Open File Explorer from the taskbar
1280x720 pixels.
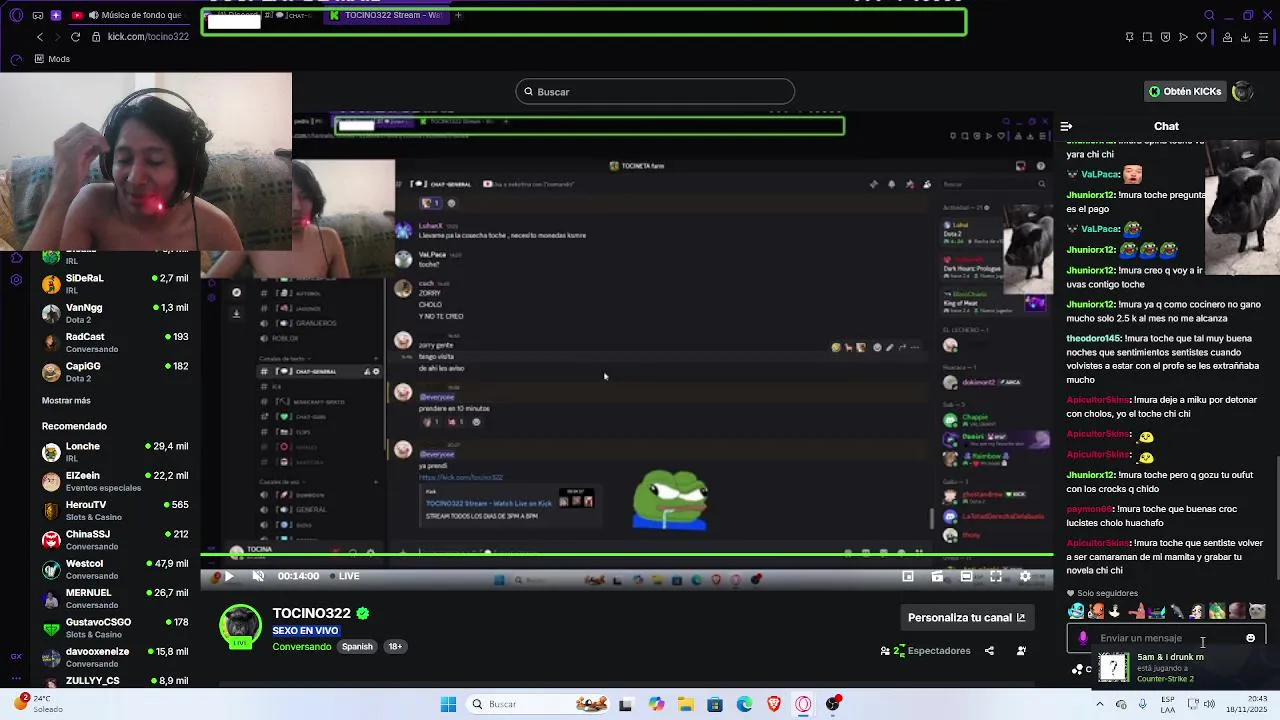685,704
